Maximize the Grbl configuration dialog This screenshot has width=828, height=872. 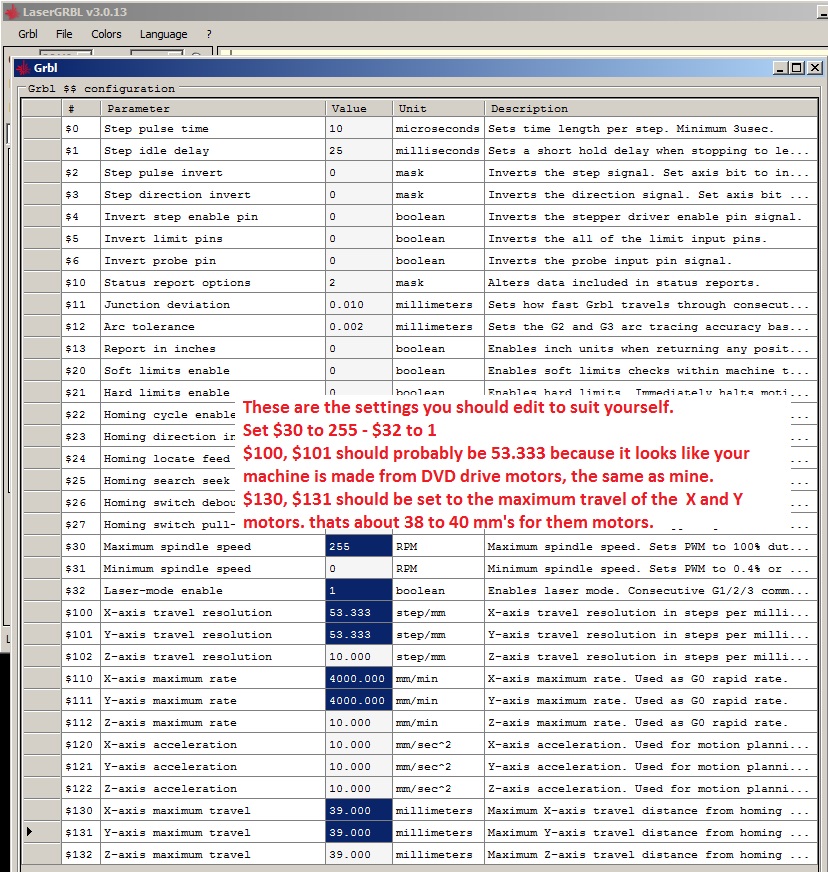(797, 68)
